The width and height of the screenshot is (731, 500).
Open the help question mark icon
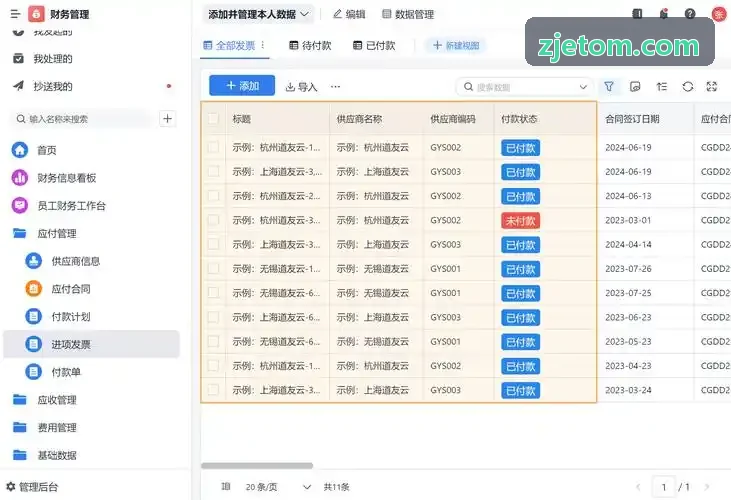click(690, 14)
